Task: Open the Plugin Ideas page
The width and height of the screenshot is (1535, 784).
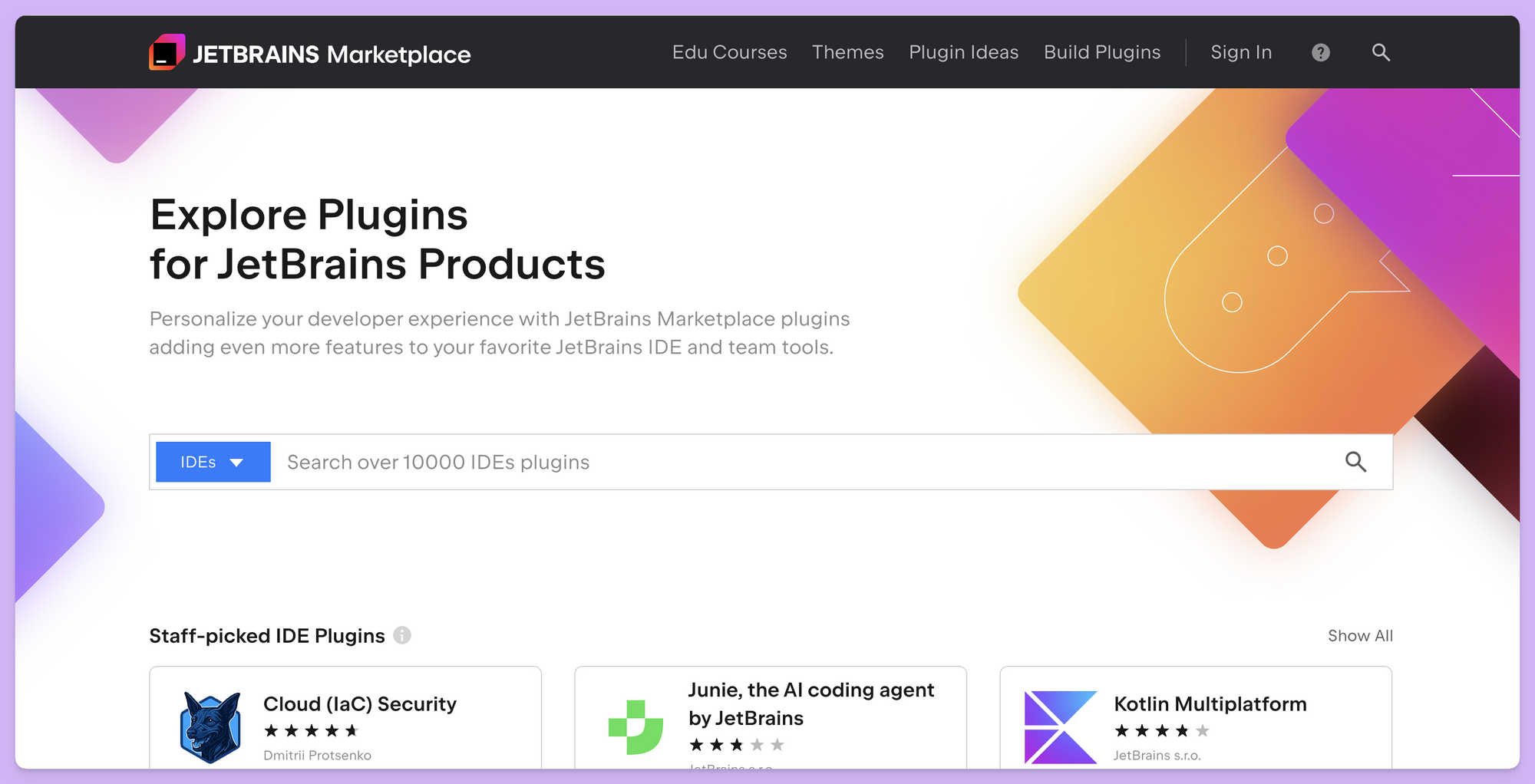Action: pyautogui.click(x=963, y=52)
